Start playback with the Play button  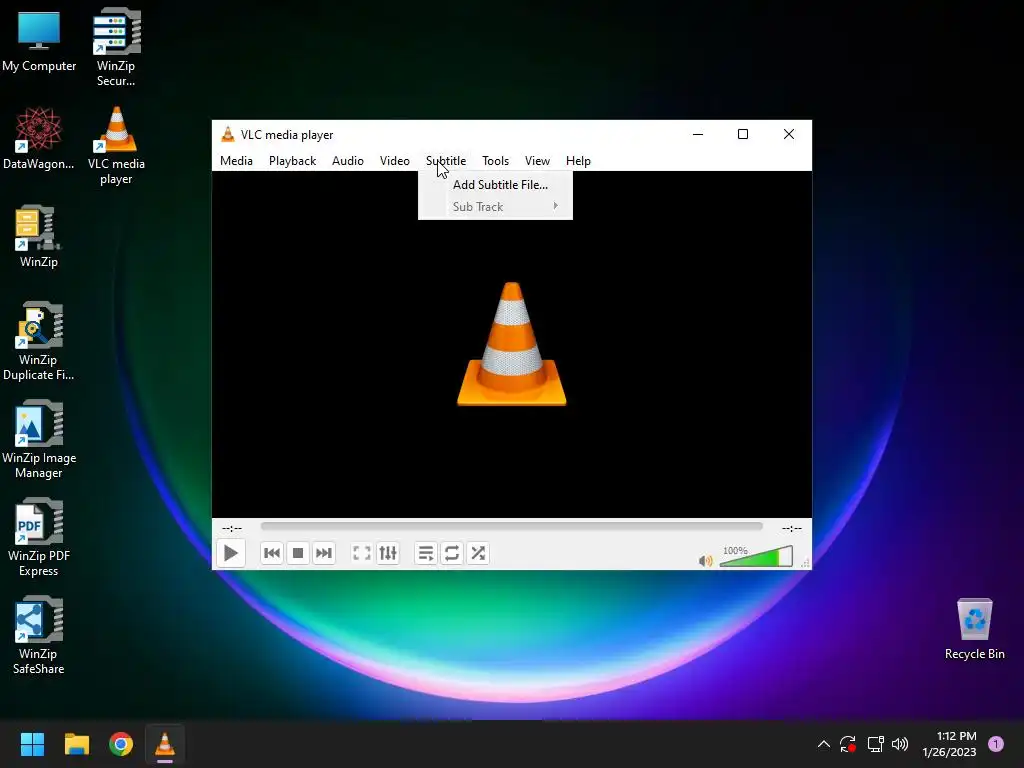pos(231,553)
